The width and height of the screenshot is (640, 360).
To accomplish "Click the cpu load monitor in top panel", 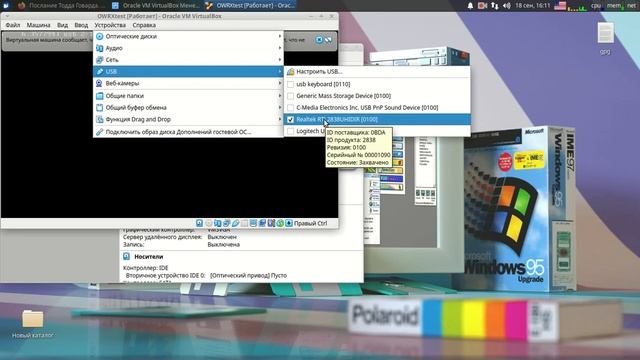I will click(596, 6).
